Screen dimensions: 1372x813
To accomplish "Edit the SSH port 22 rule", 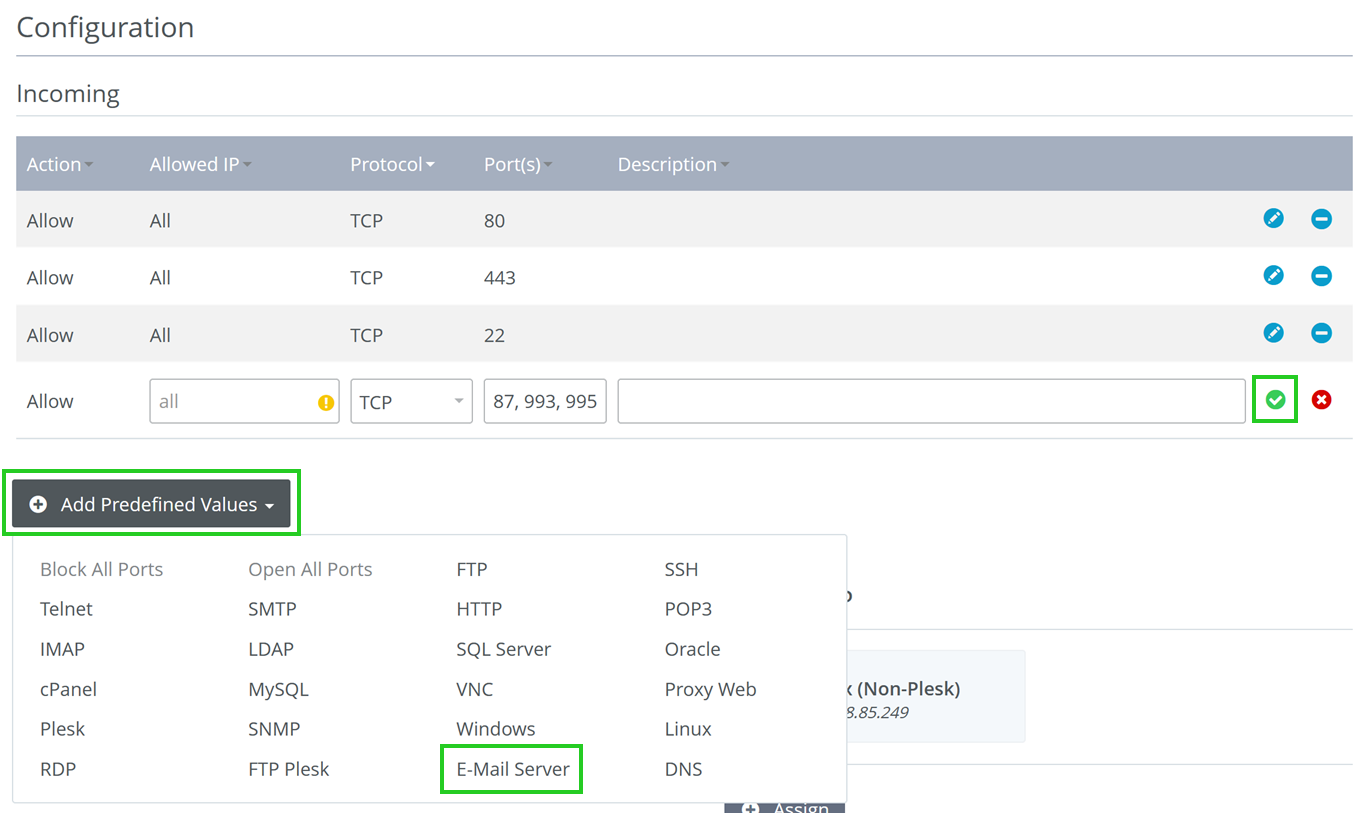I will click(1273, 333).
